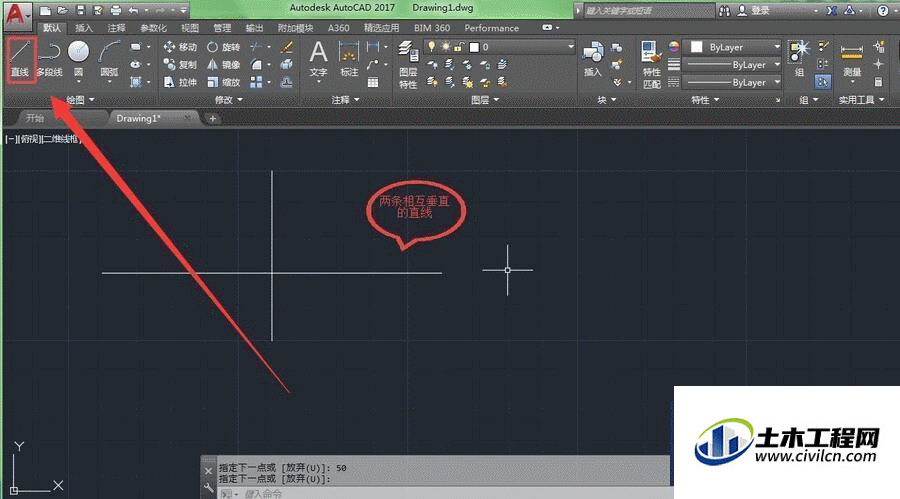
Task: Click the Array tool icon
Action: 256,82
